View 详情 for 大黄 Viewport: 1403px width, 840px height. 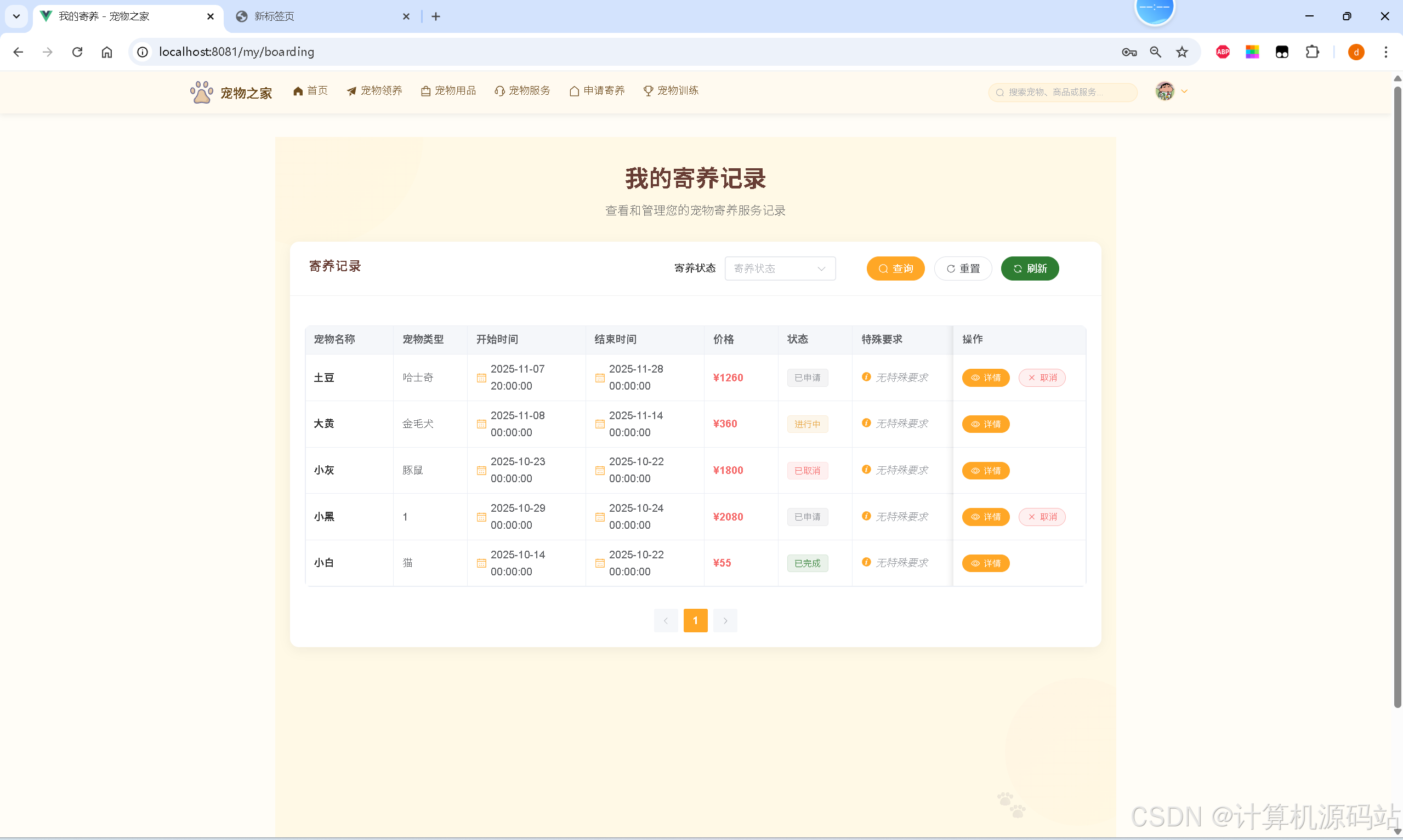pos(986,424)
